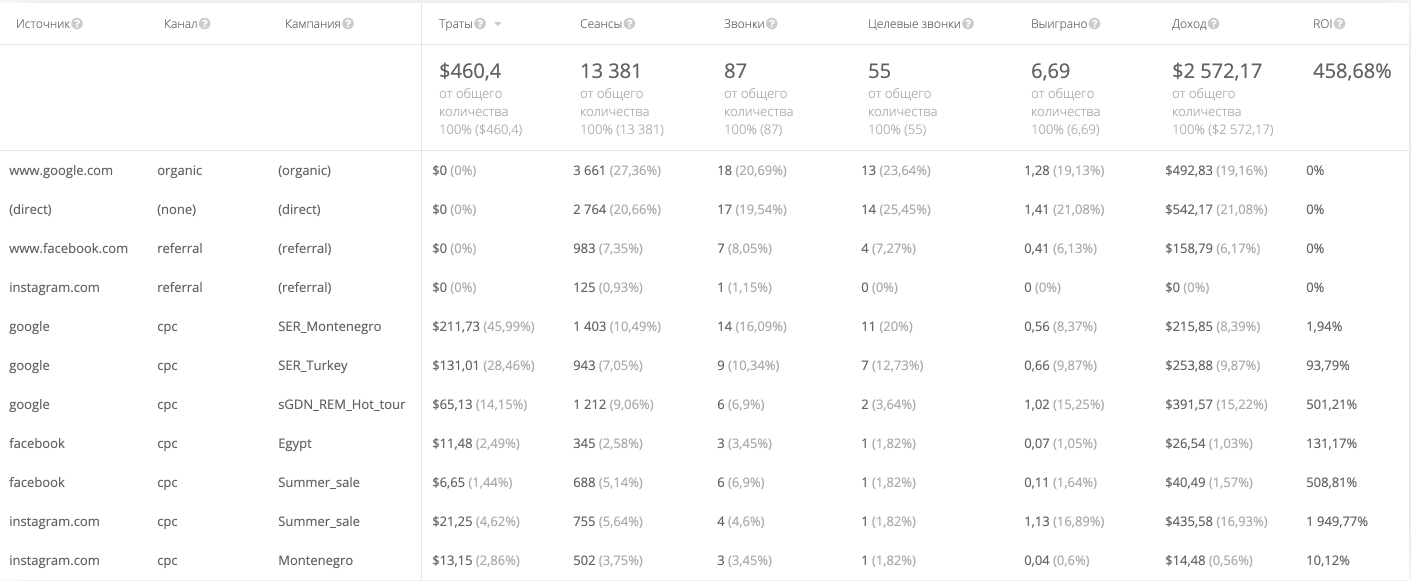Click help icon next to Источник
This screenshot has width=1411, height=581.
click(x=77, y=24)
